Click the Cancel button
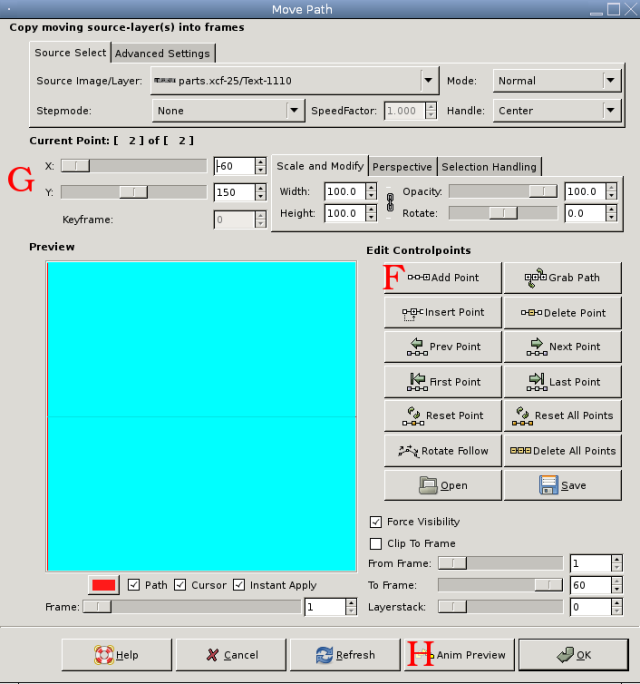Image resolution: width=640 pixels, height=684 pixels. [x=231, y=655]
